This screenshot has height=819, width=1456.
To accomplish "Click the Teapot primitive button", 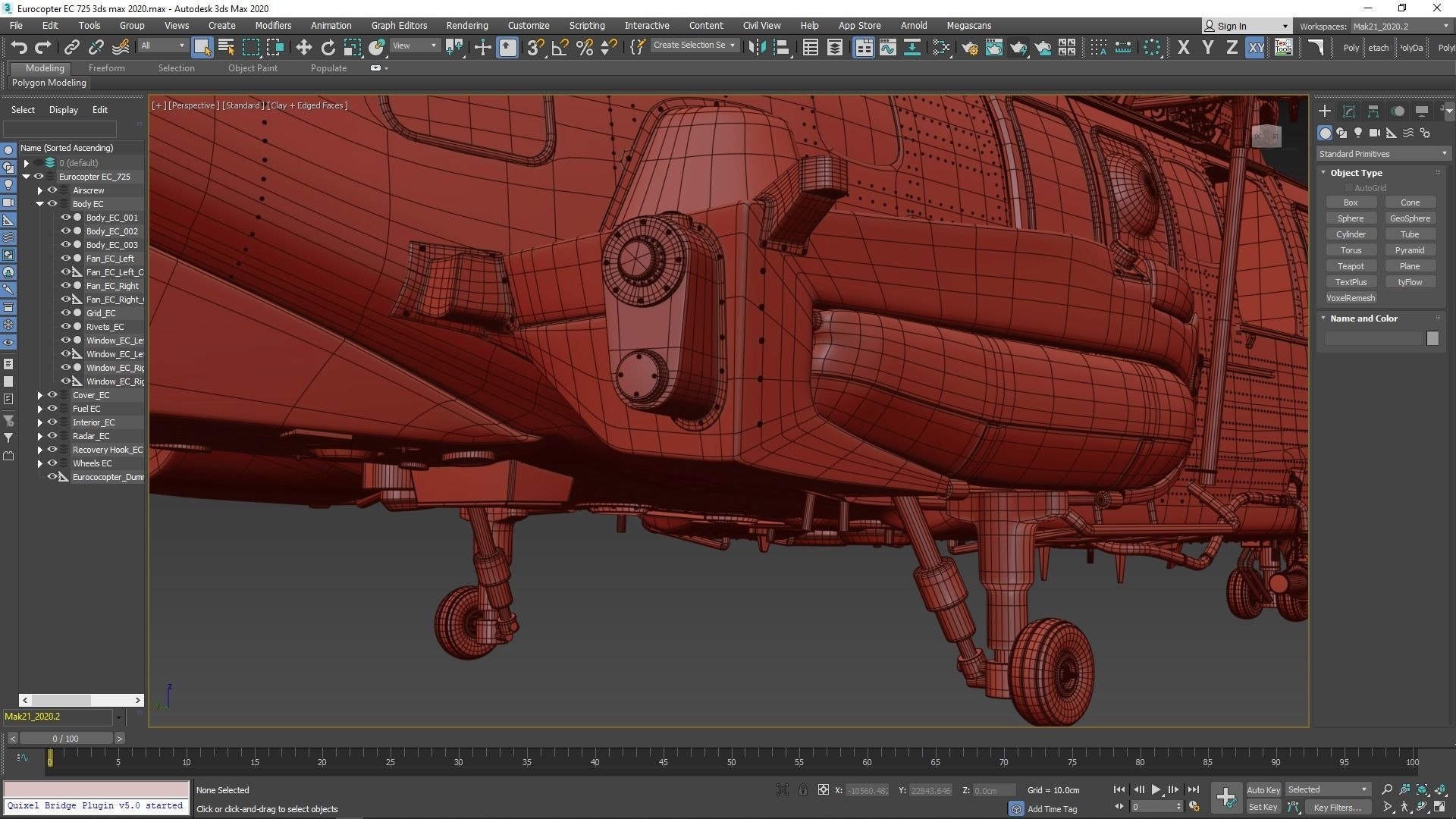I will click(1350, 266).
